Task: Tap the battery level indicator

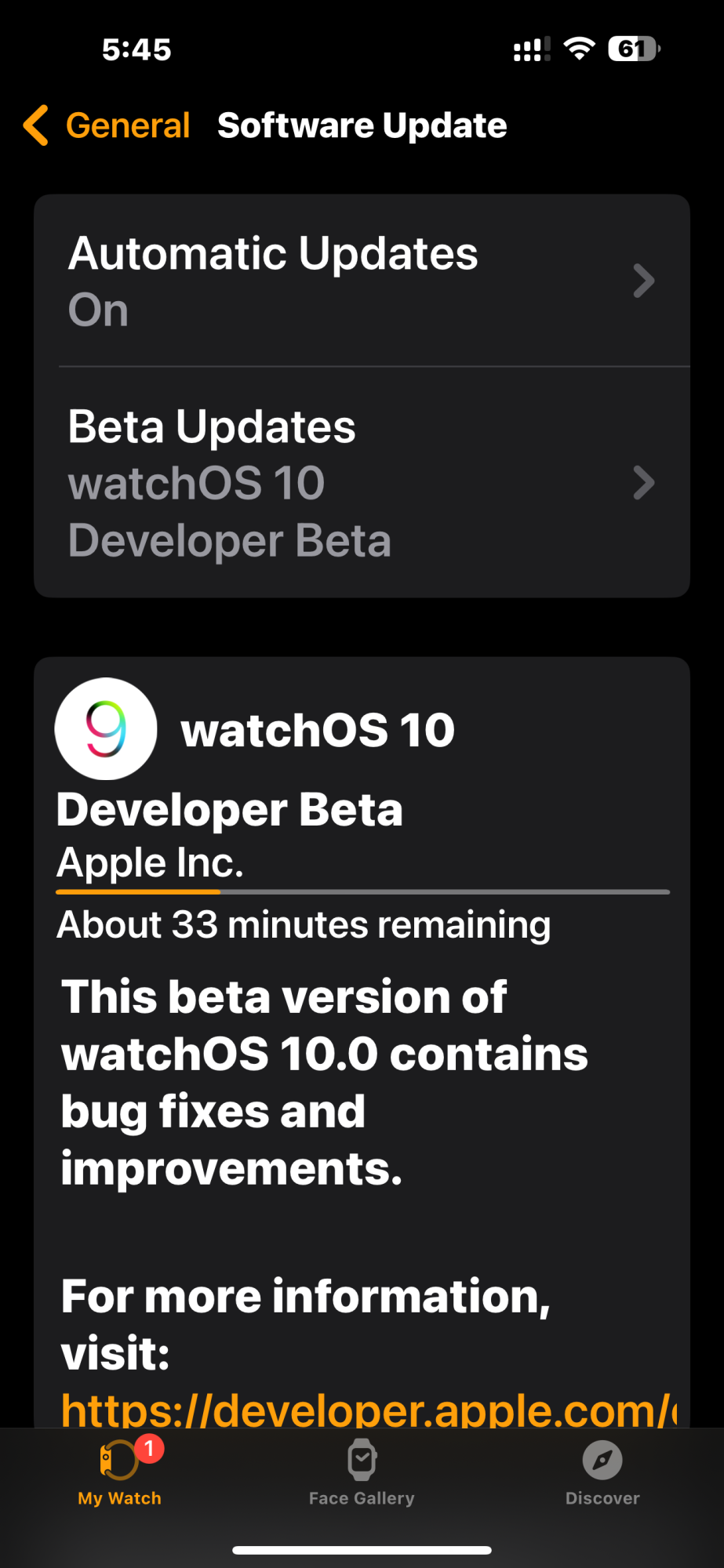Action: [634, 49]
